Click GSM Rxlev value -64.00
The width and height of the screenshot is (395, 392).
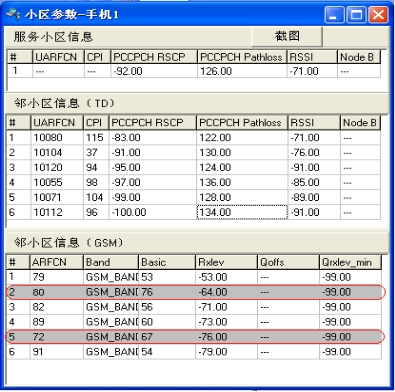click(226, 292)
